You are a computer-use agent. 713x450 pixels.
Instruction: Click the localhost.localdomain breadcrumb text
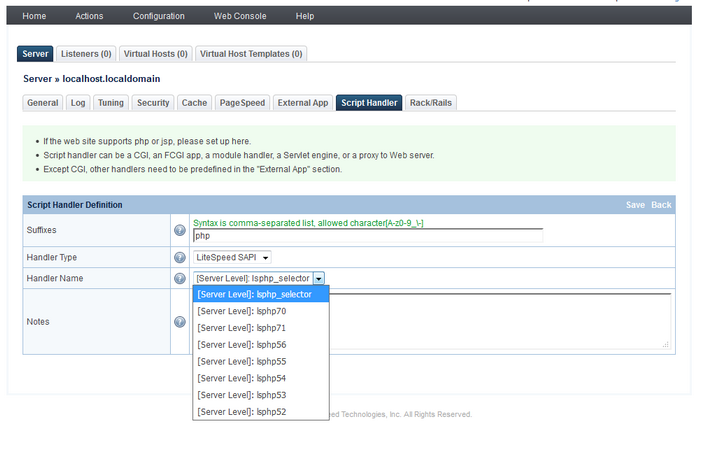[111, 79]
